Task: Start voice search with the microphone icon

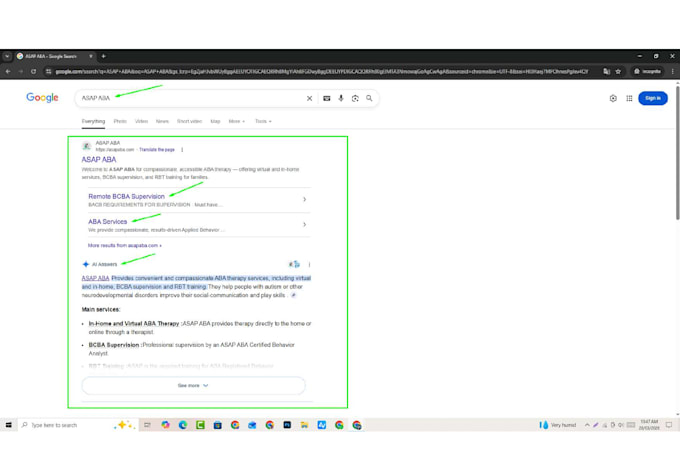Action: 341,98
